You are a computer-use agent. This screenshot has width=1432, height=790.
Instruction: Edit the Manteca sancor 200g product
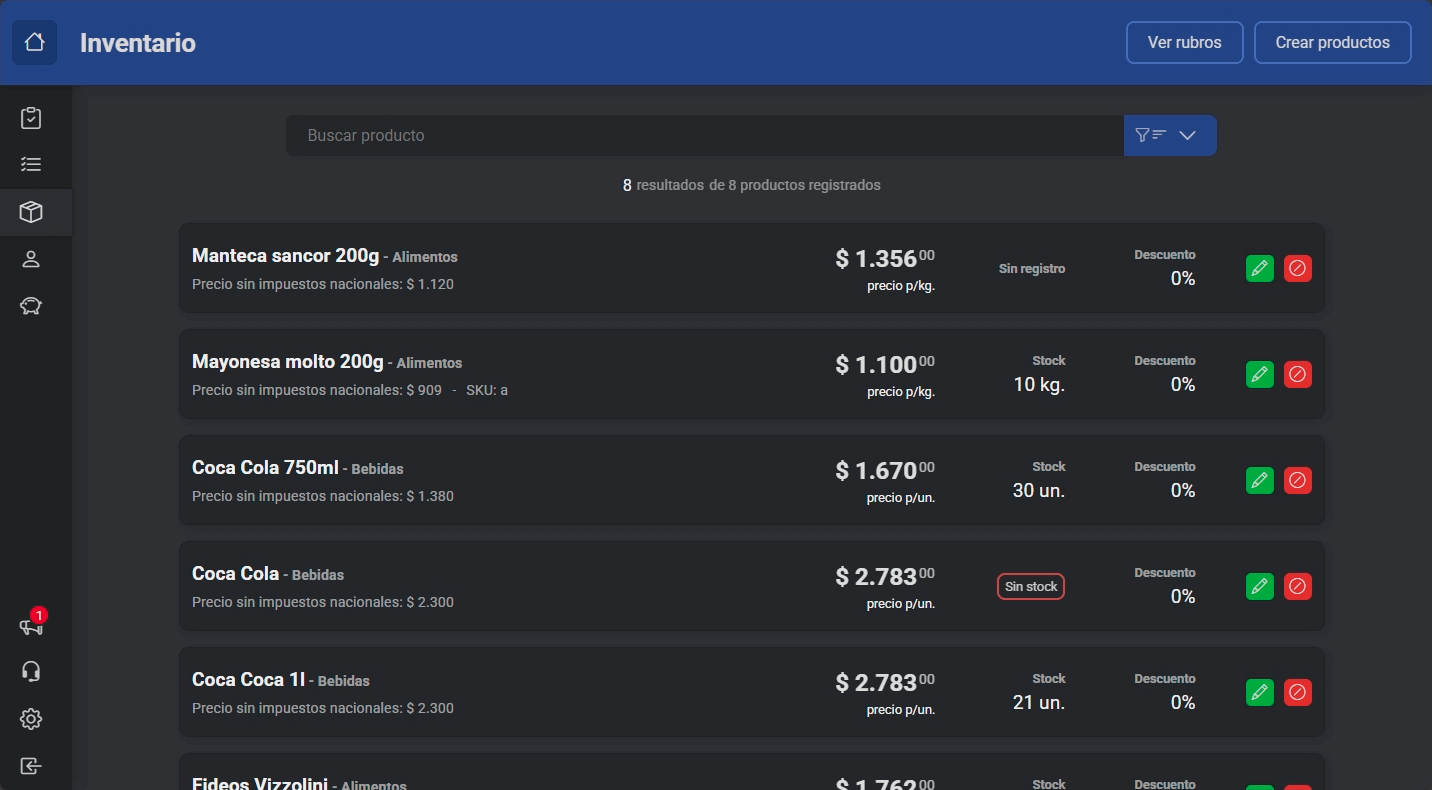(x=1260, y=268)
